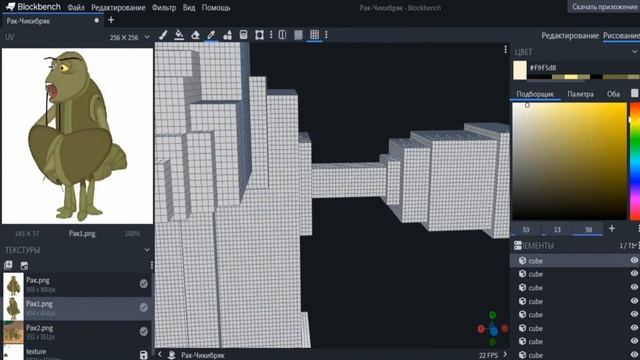The image size is (640, 360).
Task: Open the Редактирование menu
Action: (118, 7)
